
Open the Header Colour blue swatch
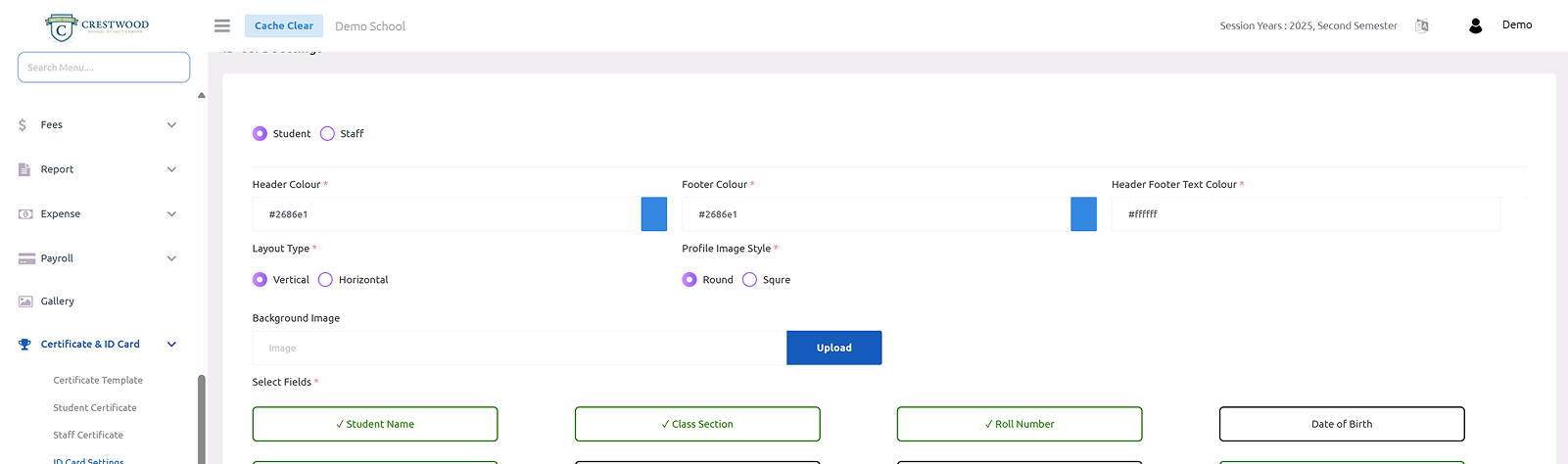653,214
